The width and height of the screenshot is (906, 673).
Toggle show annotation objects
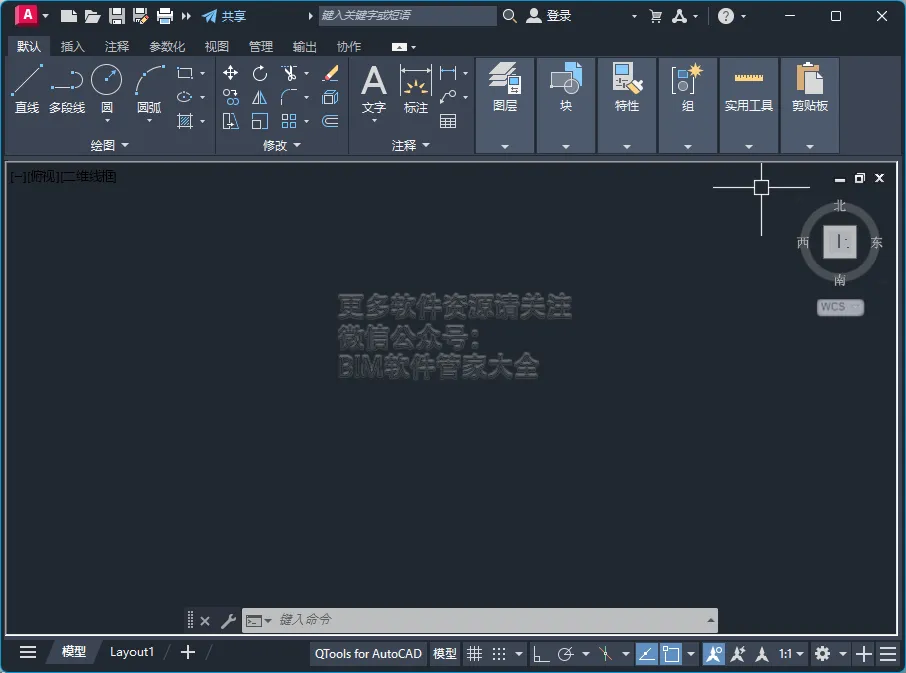tap(714, 654)
